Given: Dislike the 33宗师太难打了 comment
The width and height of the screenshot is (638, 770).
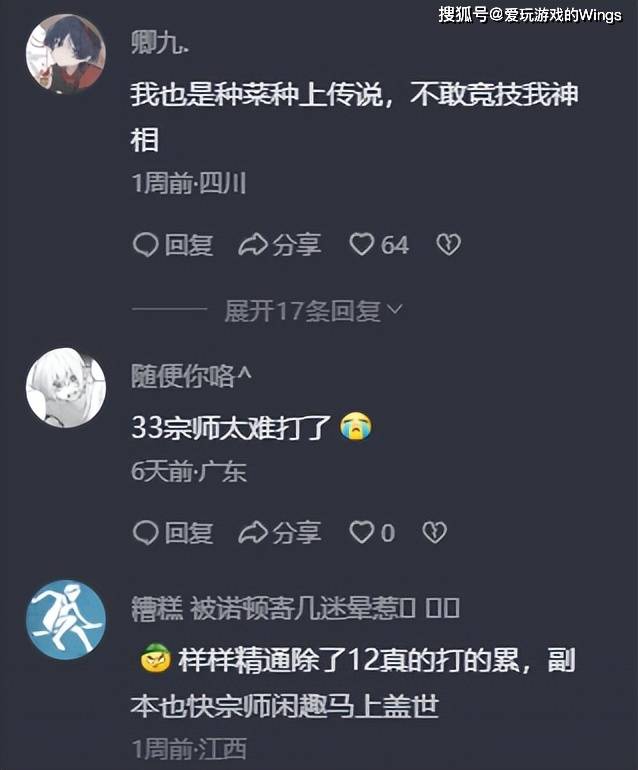Looking at the screenshot, I should 435,532.
